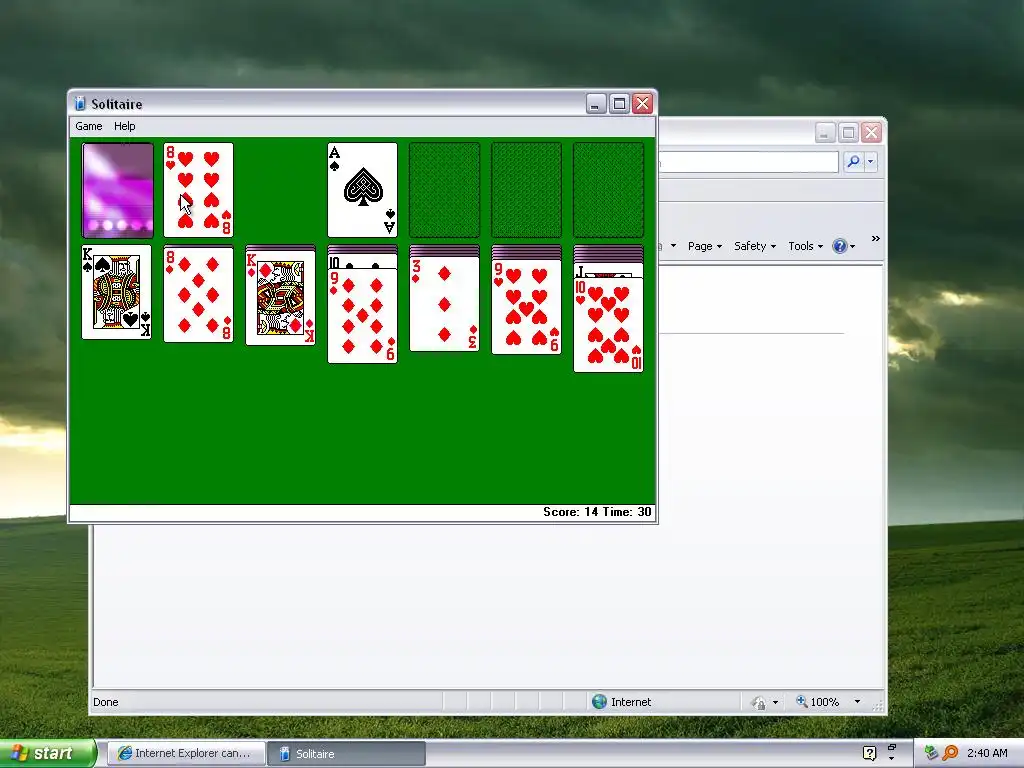Click the Internet Explorer search box
Screen dimensions: 1024x768
[x=748, y=161]
